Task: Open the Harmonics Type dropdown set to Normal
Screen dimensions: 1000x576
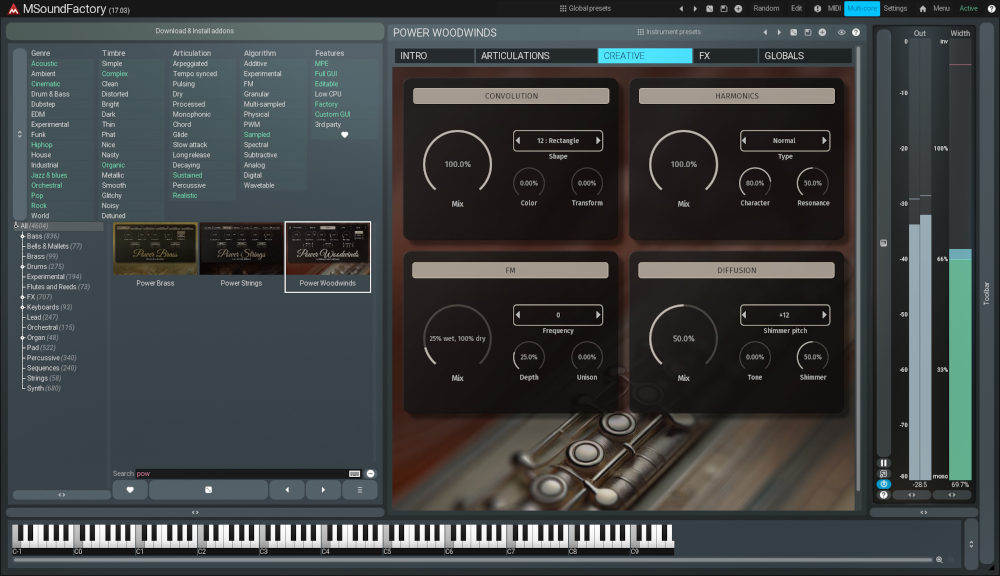Action: [x=785, y=141]
